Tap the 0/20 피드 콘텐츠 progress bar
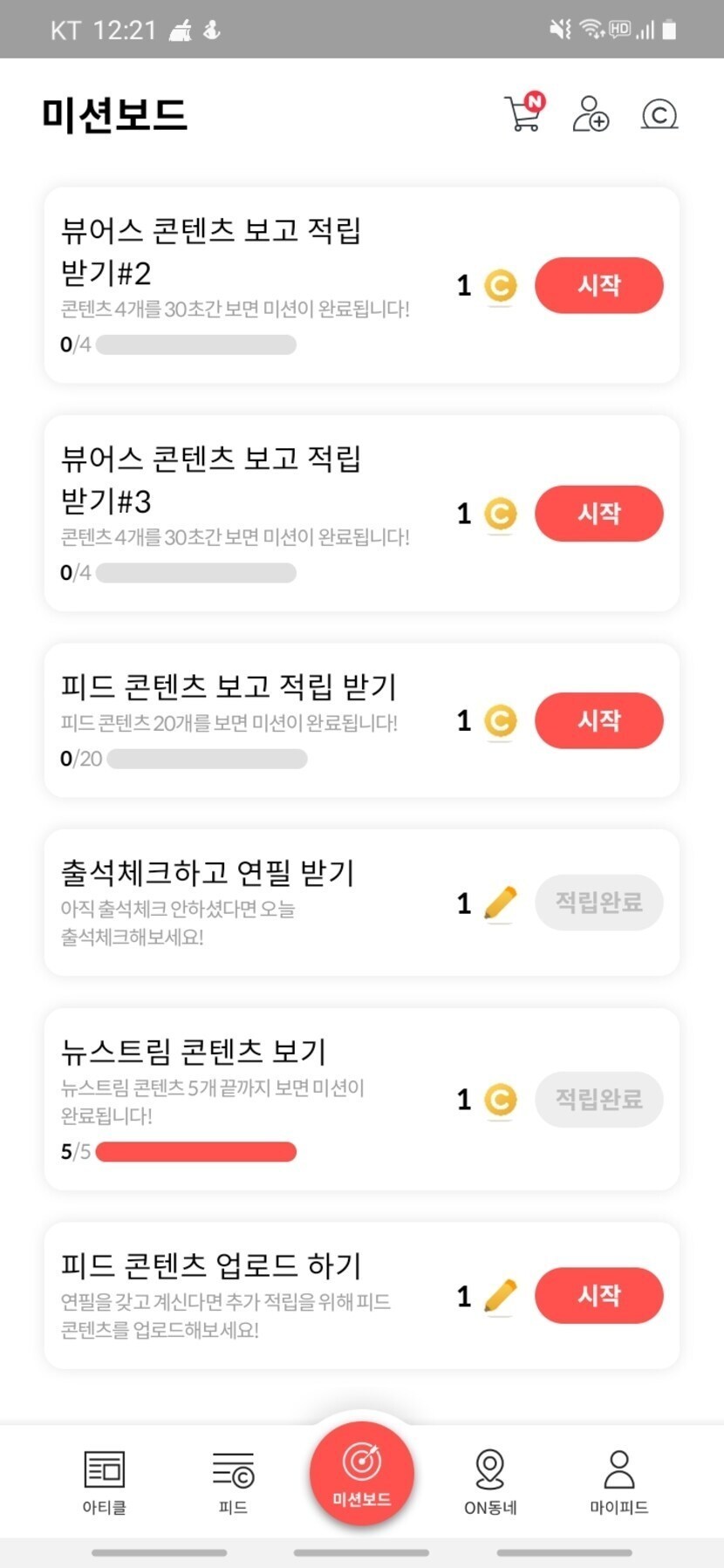The height and width of the screenshot is (1568, 724). [x=207, y=759]
